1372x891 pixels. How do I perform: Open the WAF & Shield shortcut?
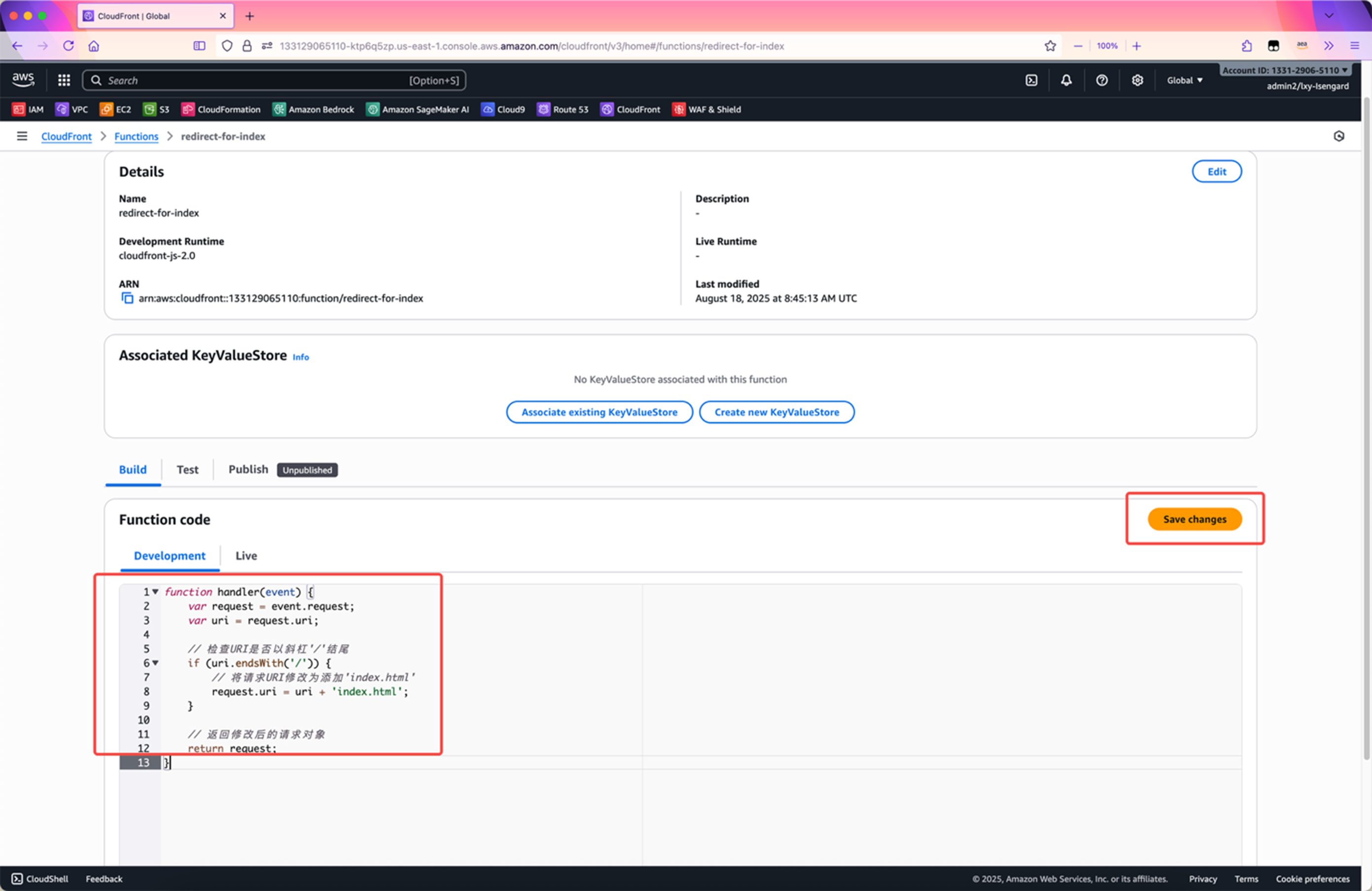tap(707, 109)
